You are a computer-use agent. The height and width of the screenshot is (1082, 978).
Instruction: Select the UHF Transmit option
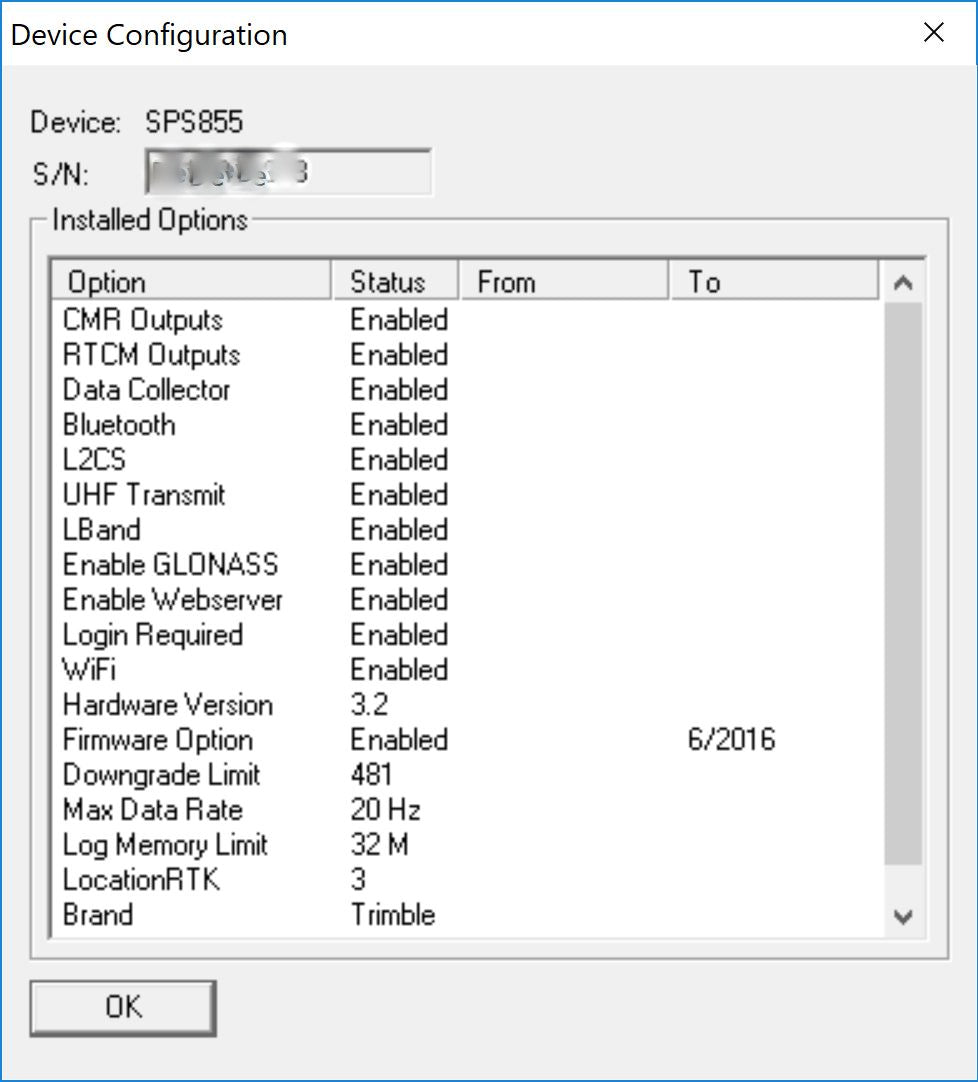(x=144, y=495)
